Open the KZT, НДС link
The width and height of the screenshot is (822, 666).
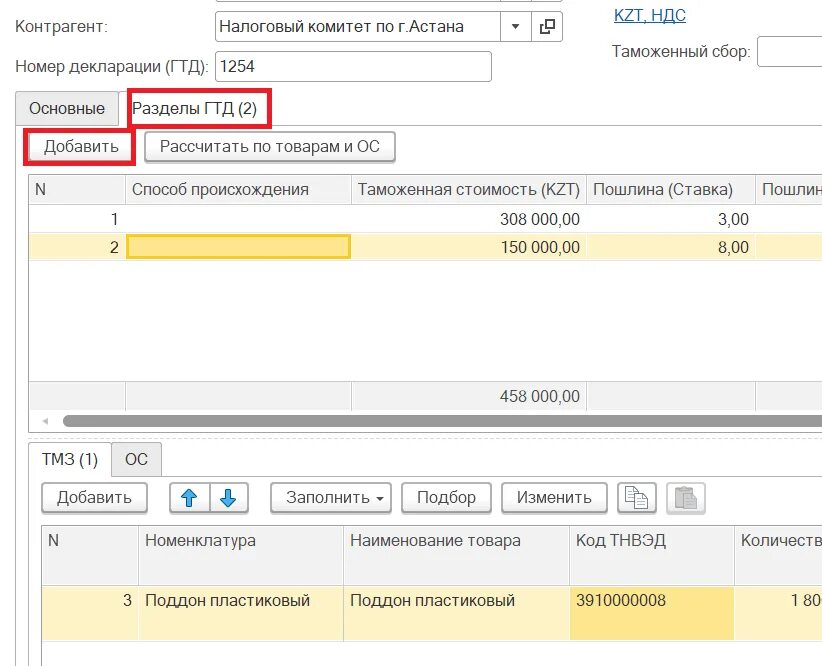tap(650, 15)
